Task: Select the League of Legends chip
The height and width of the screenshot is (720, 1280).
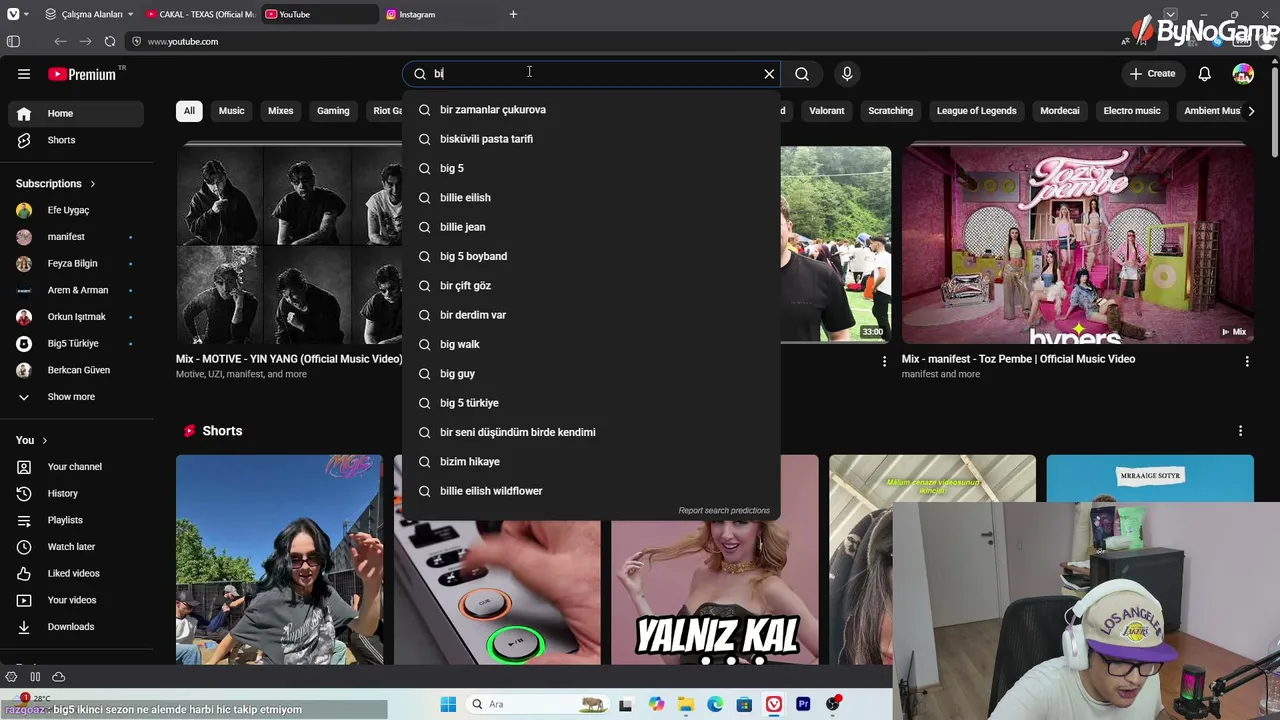Action: (x=976, y=111)
